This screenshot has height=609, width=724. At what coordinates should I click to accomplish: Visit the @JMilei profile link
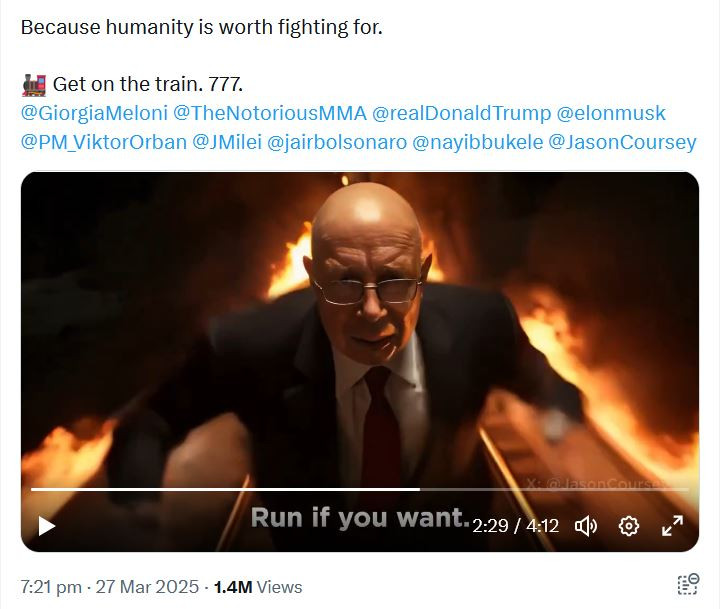227,142
